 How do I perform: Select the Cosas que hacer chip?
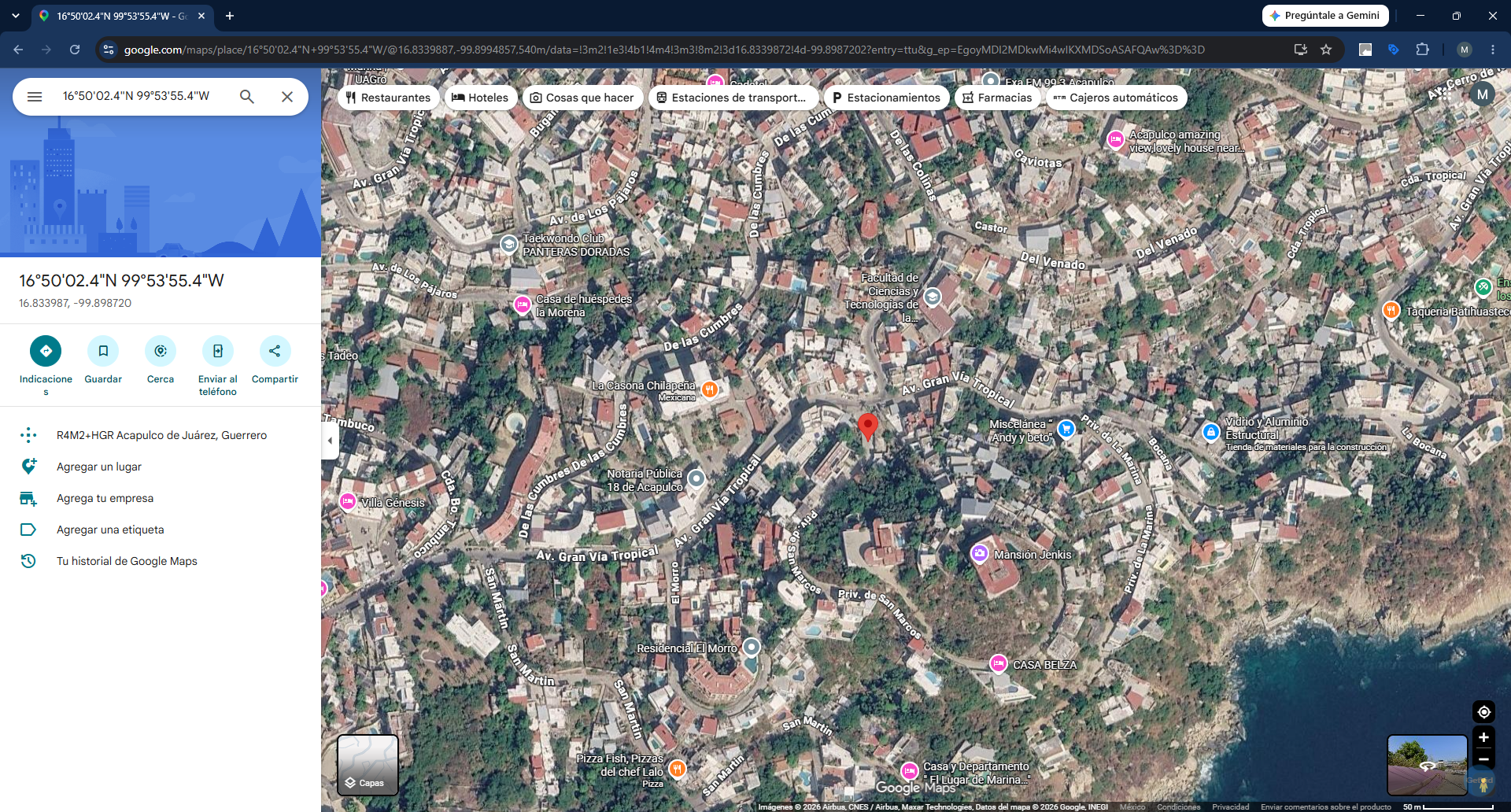tap(582, 98)
